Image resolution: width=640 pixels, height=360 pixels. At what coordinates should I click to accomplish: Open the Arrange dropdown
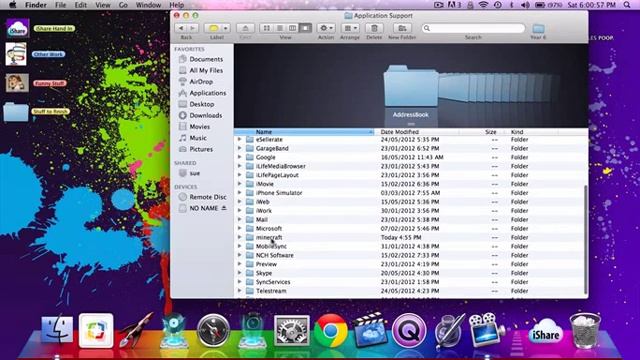point(350,28)
